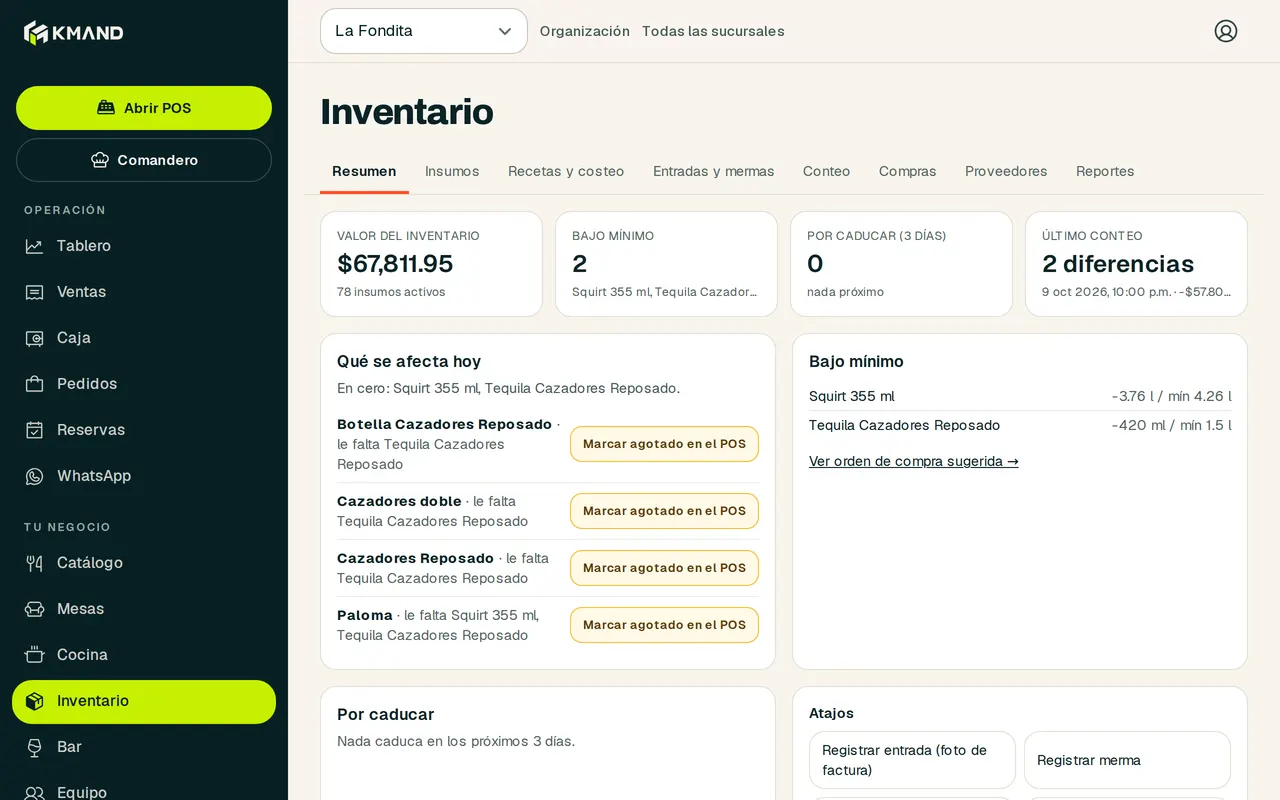Open the user account profile icon

click(x=1226, y=31)
